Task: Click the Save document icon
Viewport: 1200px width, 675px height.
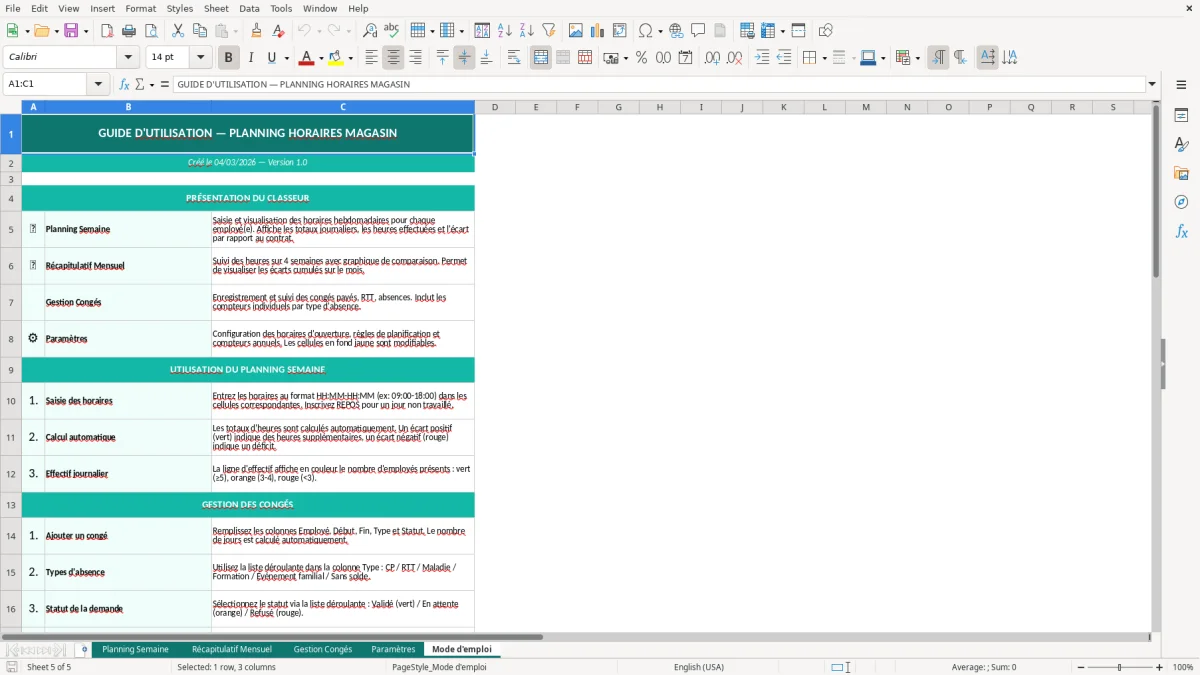Action: pyautogui.click(x=71, y=31)
